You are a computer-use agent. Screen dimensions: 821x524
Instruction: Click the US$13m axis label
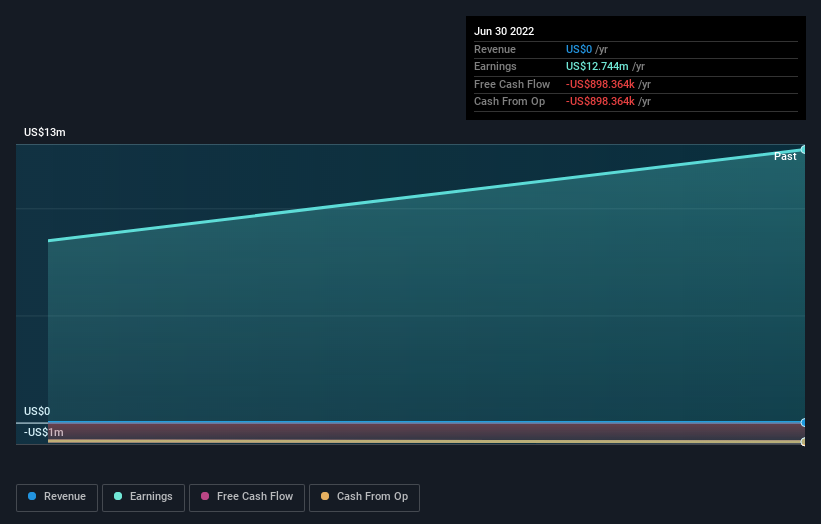point(45,132)
